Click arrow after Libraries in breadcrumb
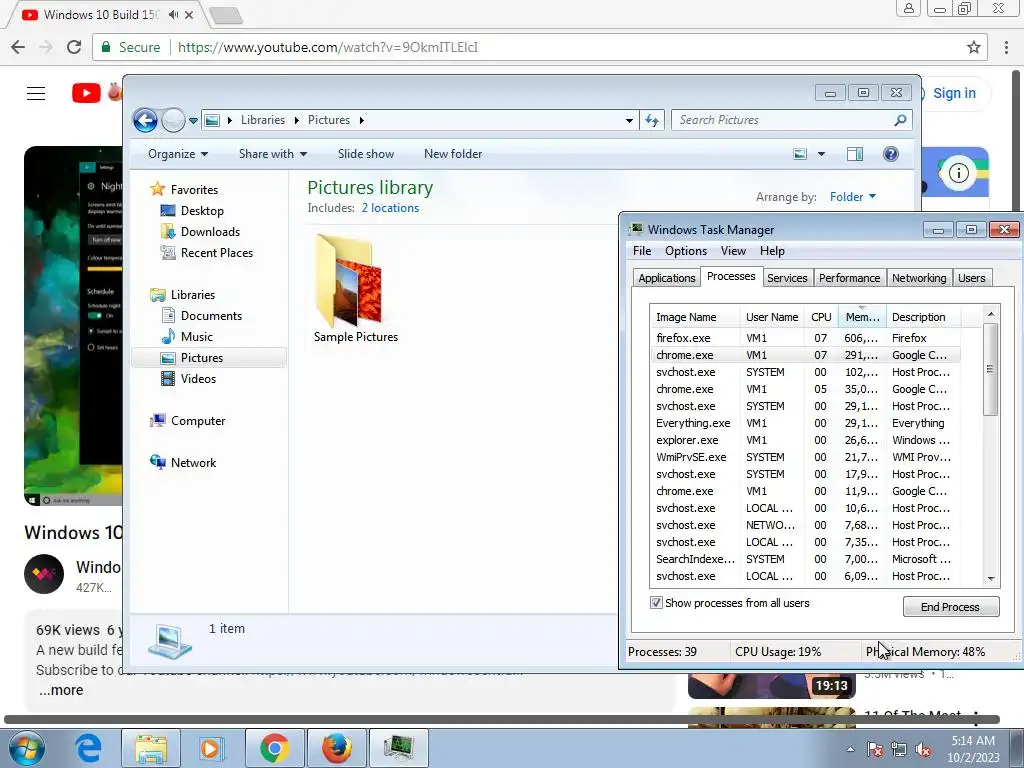 296,120
